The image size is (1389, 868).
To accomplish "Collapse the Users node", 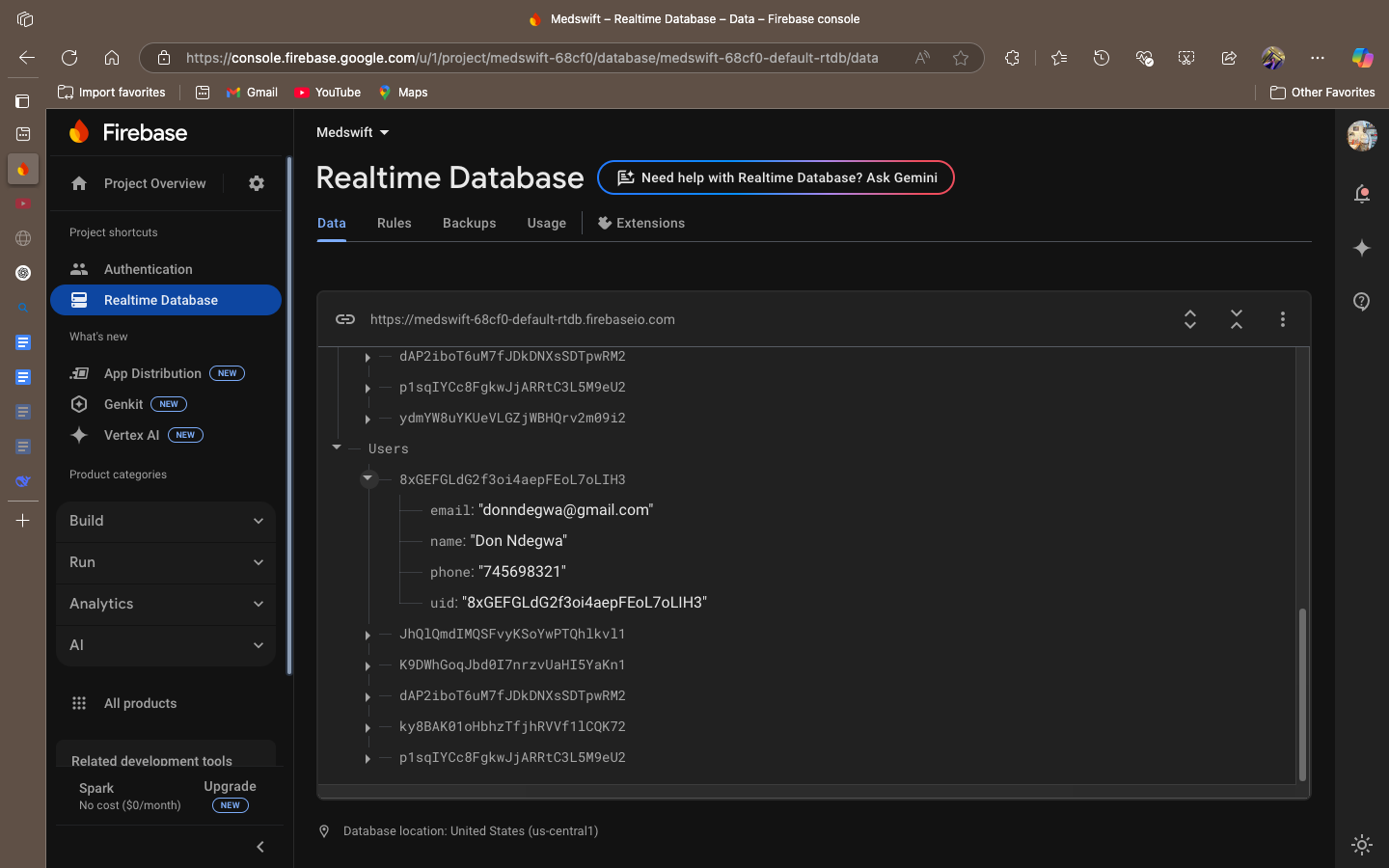I will point(337,448).
